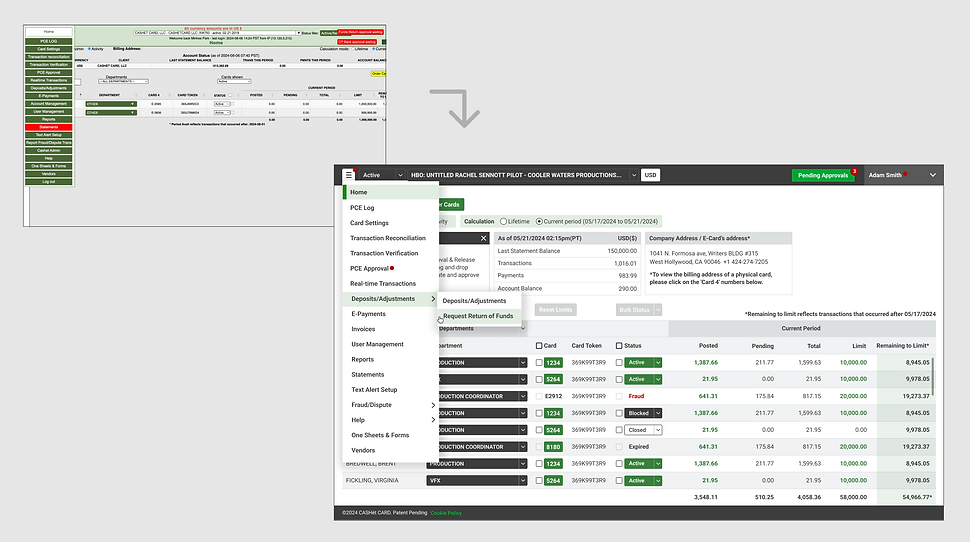Open Real-time Transactions in new menu
The height and width of the screenshot is (542, 970).
(383, 283)
